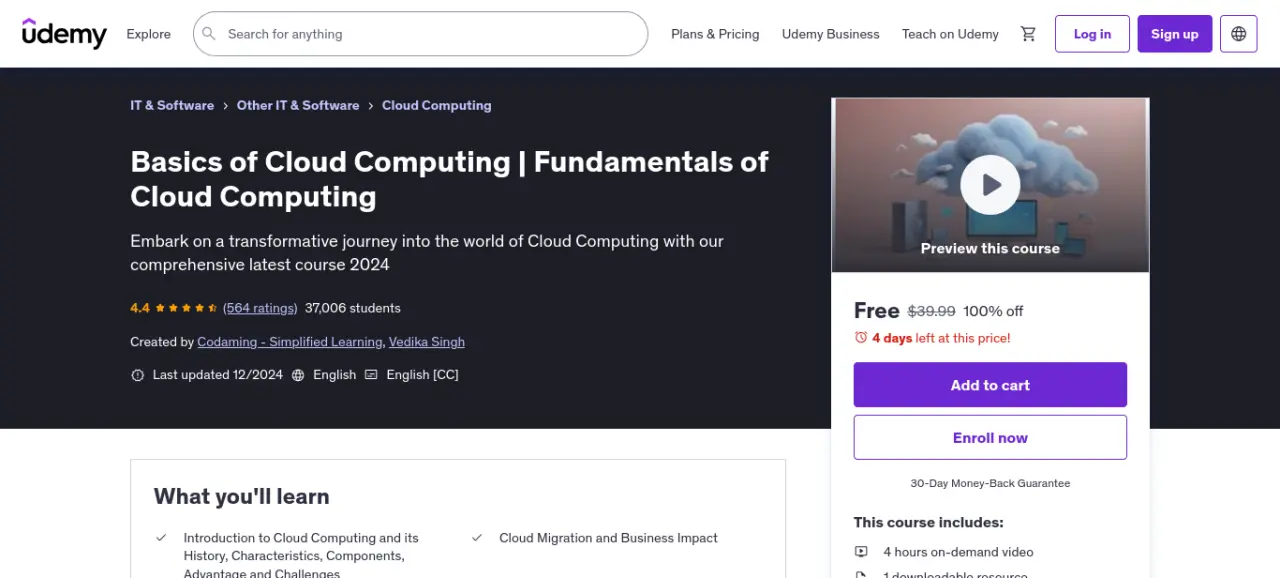This screenshot has height=578, width=1280.
Task: Click the This course includes heading
Action: pyautogui.click(x=929, y=522)
